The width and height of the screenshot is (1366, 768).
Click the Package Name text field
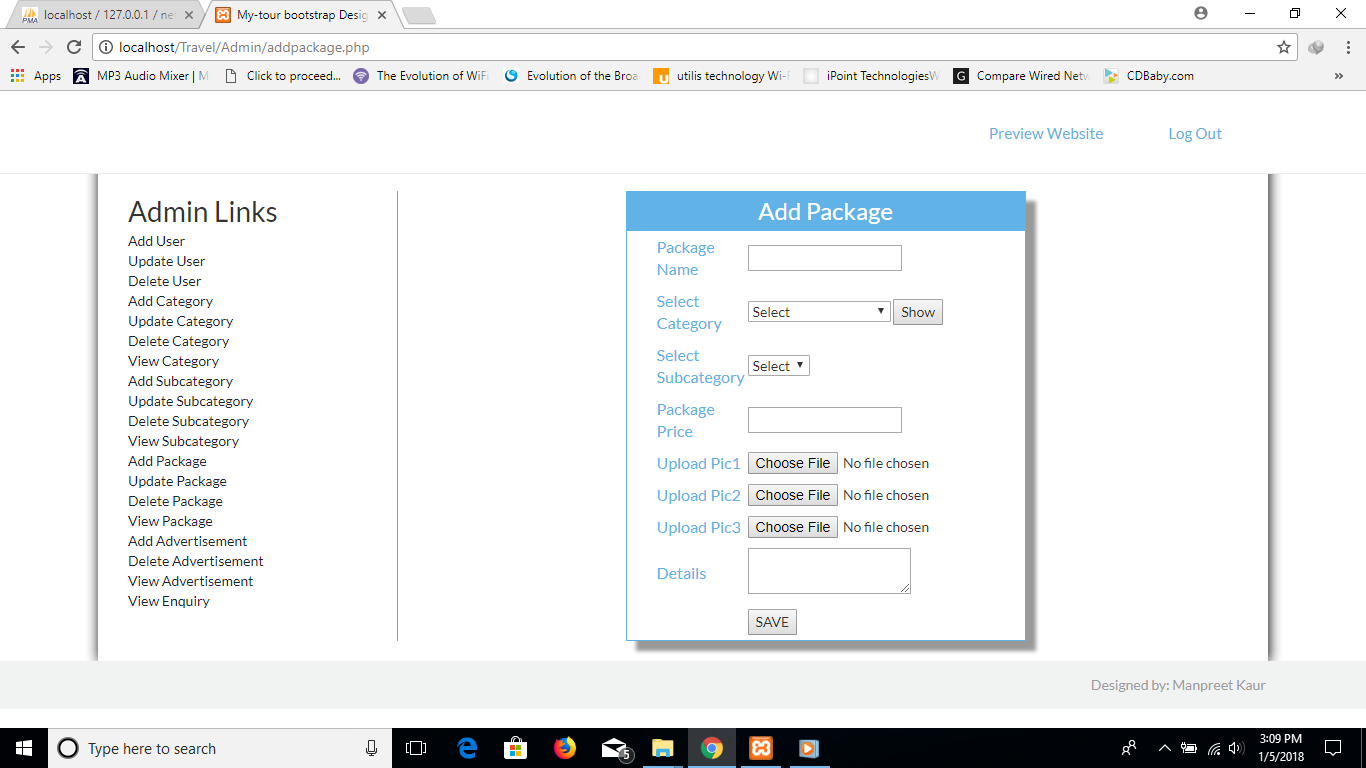824,258
